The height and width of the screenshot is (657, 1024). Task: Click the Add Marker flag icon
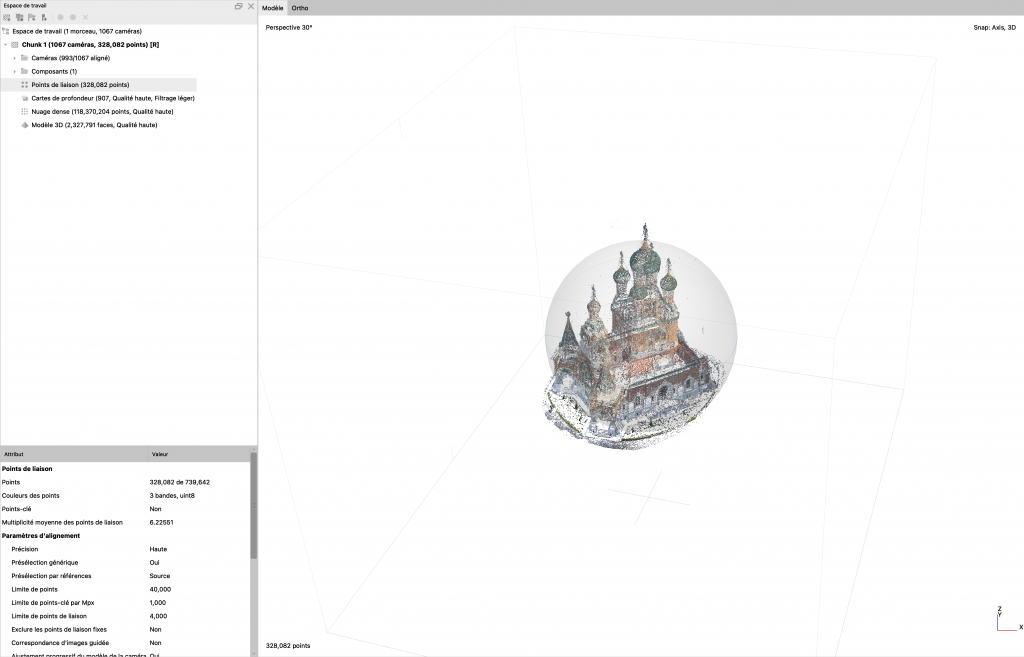tap(31, 18)
